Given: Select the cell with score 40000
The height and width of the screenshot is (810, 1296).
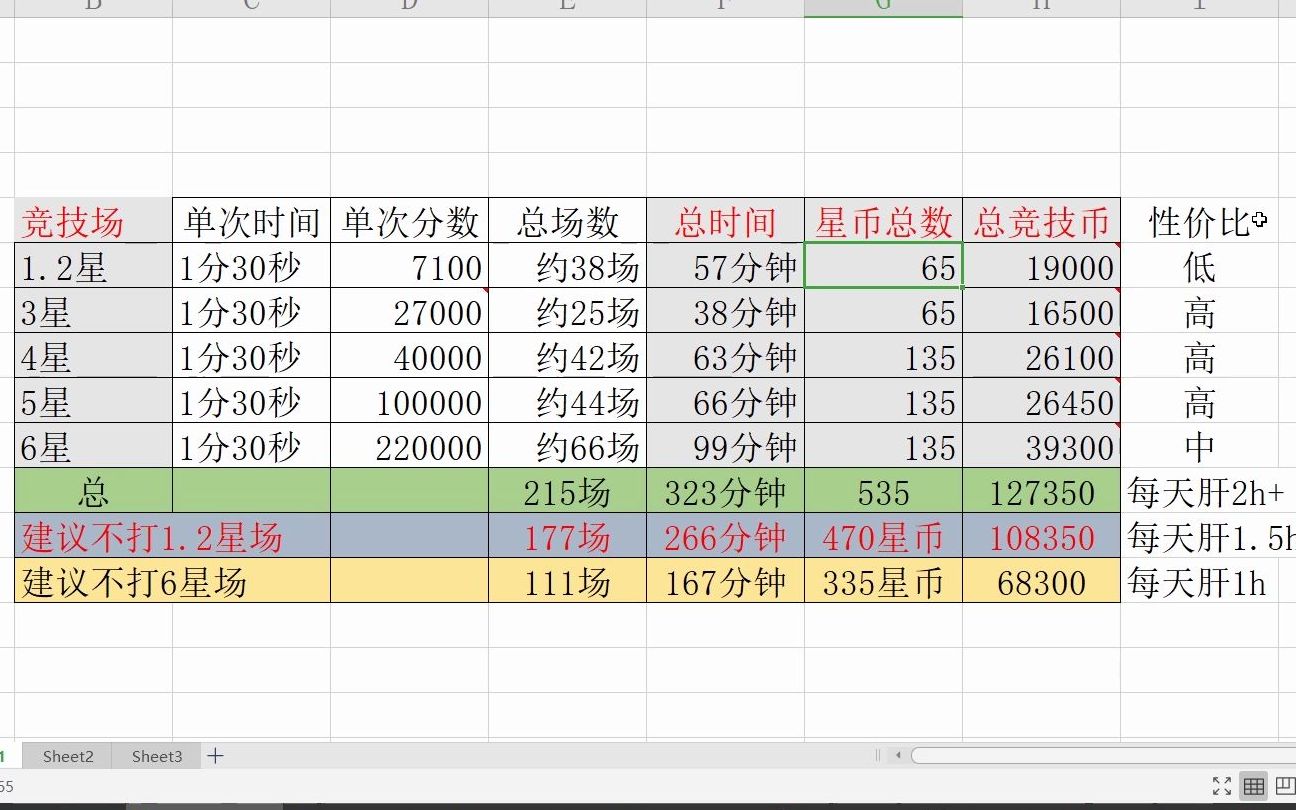Looking at the screenshot, I should coord(409,356).
